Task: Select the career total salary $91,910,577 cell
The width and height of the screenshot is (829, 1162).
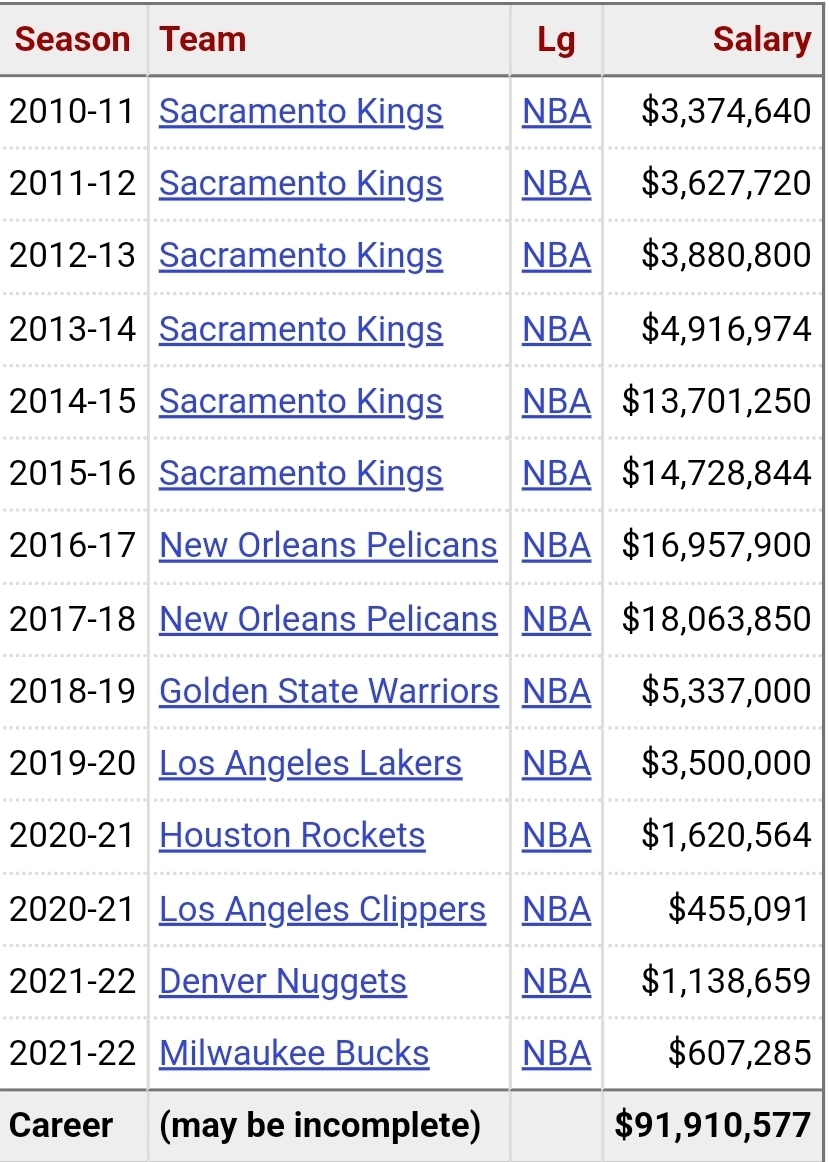Action: [713, 1126]
